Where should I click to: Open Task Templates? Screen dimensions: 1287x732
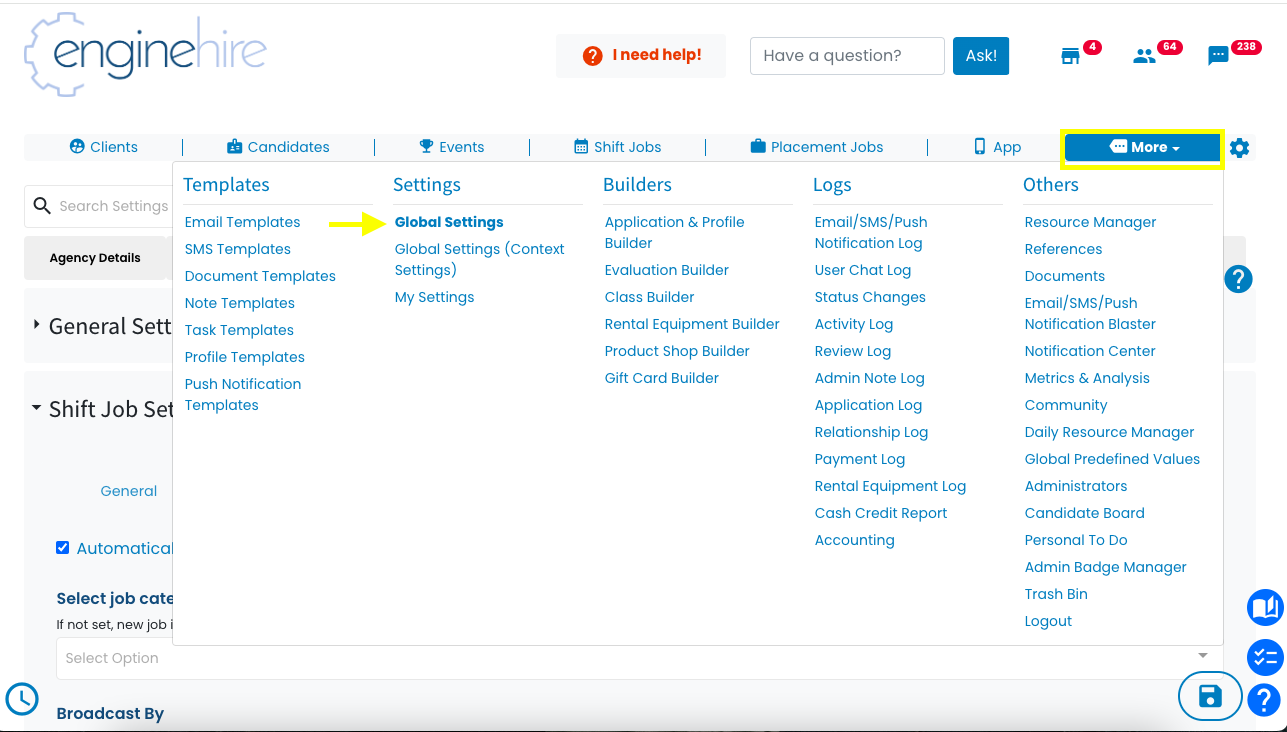pos(239,330)
